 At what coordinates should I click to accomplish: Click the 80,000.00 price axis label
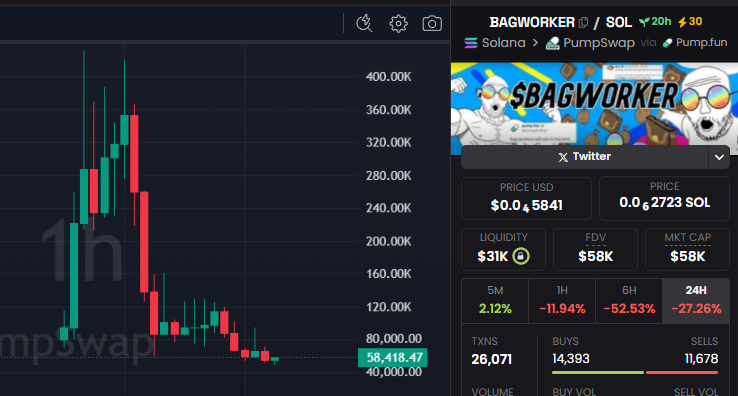coord(393,339)
